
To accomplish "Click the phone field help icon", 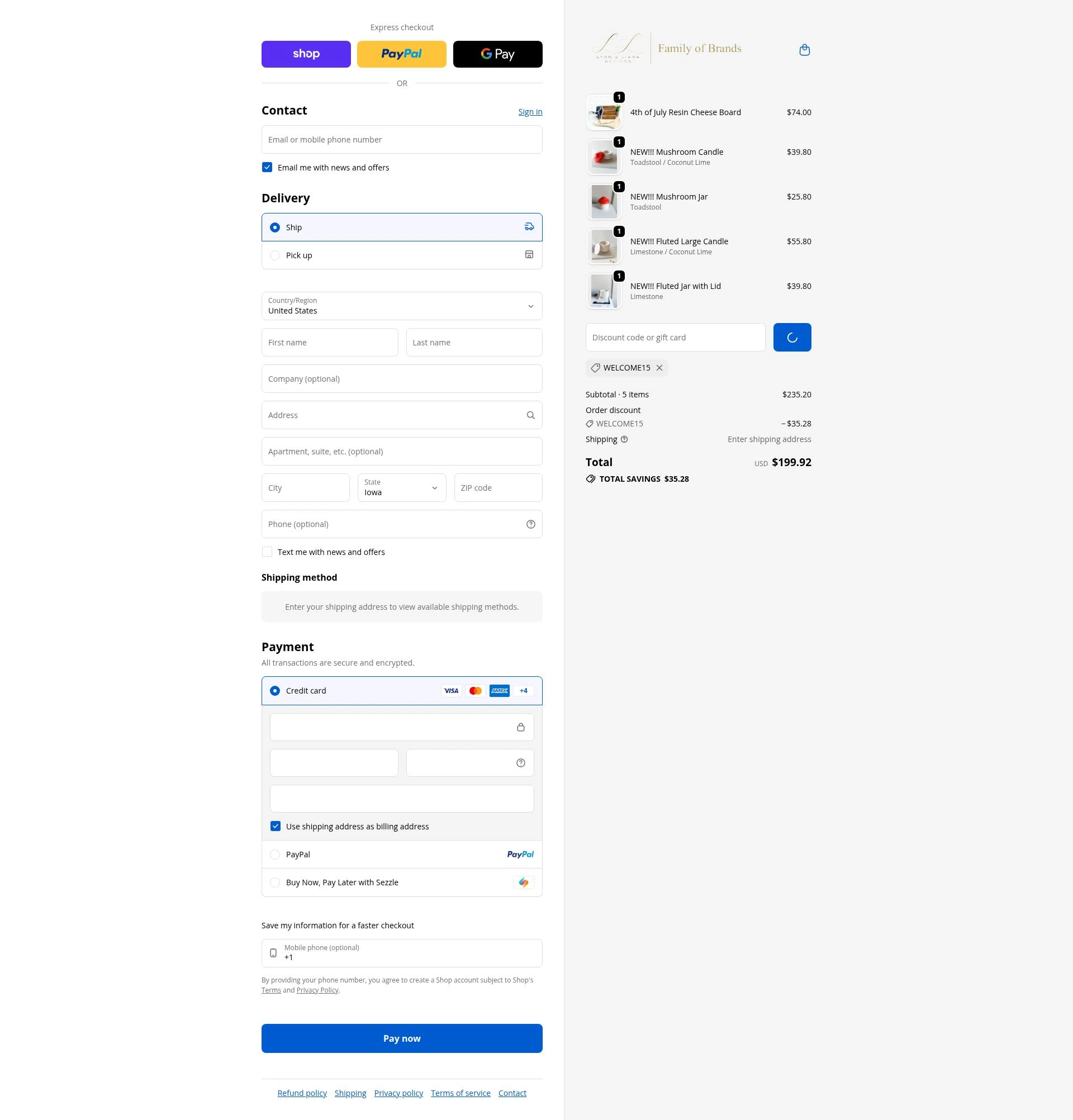I will click(531, 525).
